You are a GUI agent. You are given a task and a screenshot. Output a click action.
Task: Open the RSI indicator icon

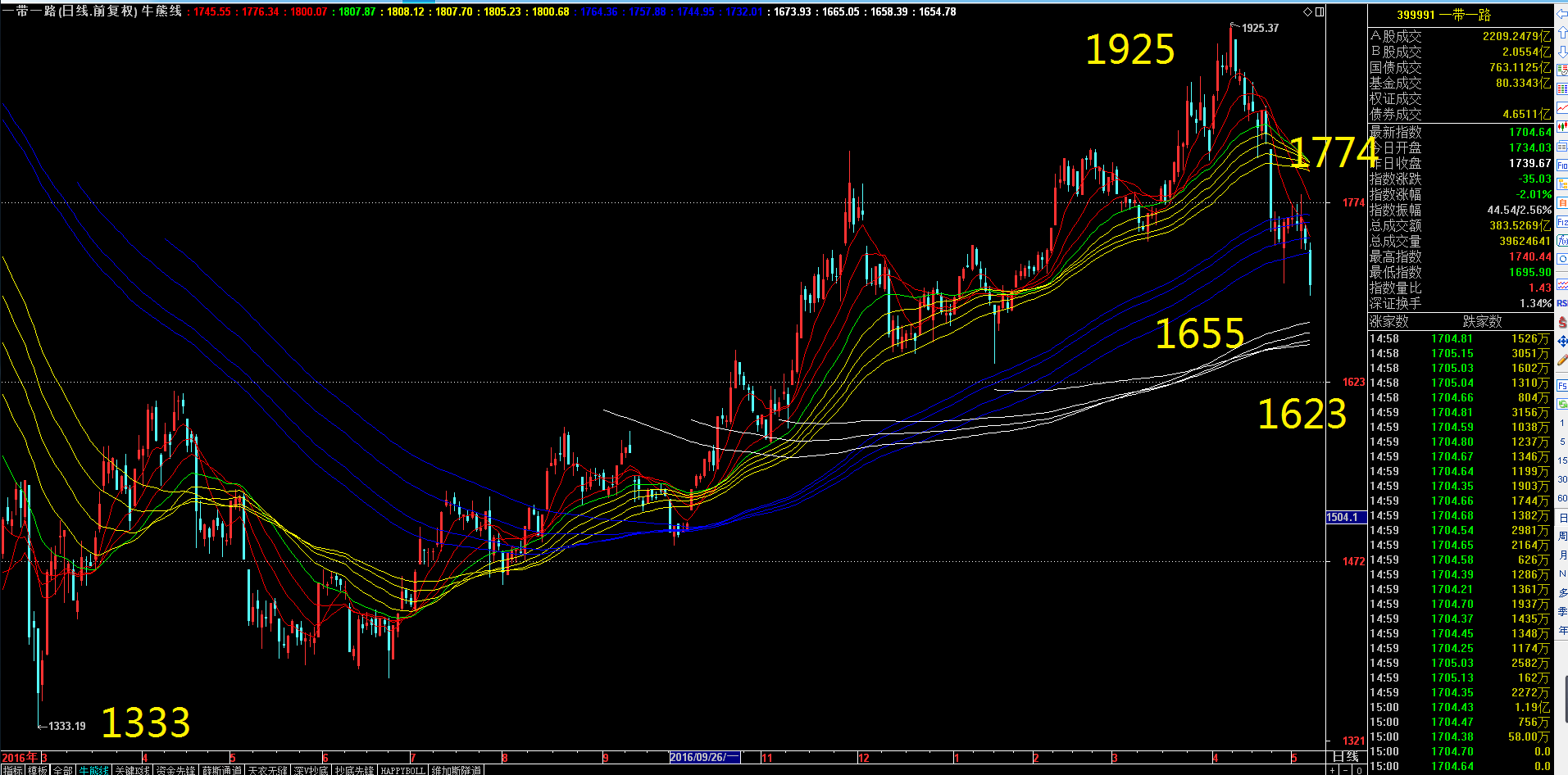pyautogui.click(x=1561, y=302)
